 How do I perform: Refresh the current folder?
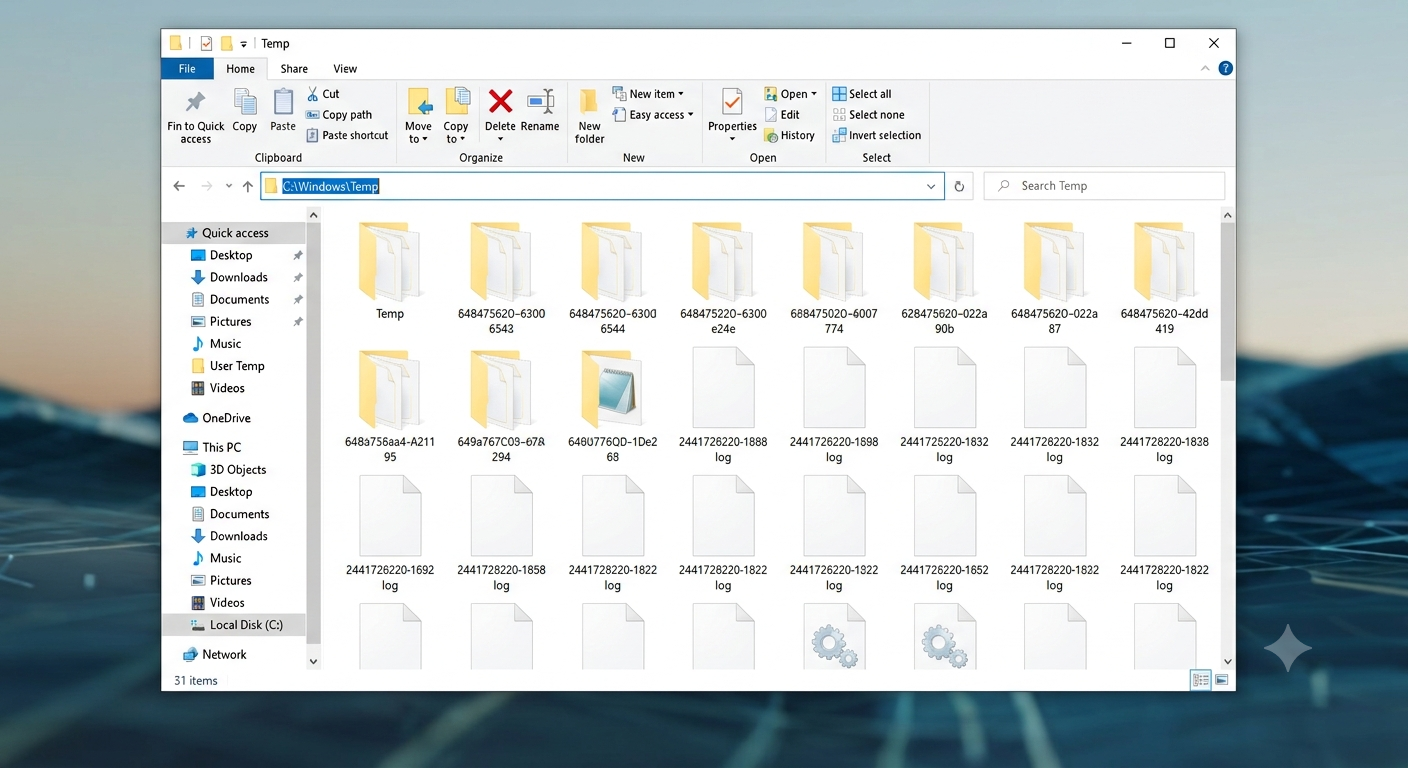click(959, 186)
